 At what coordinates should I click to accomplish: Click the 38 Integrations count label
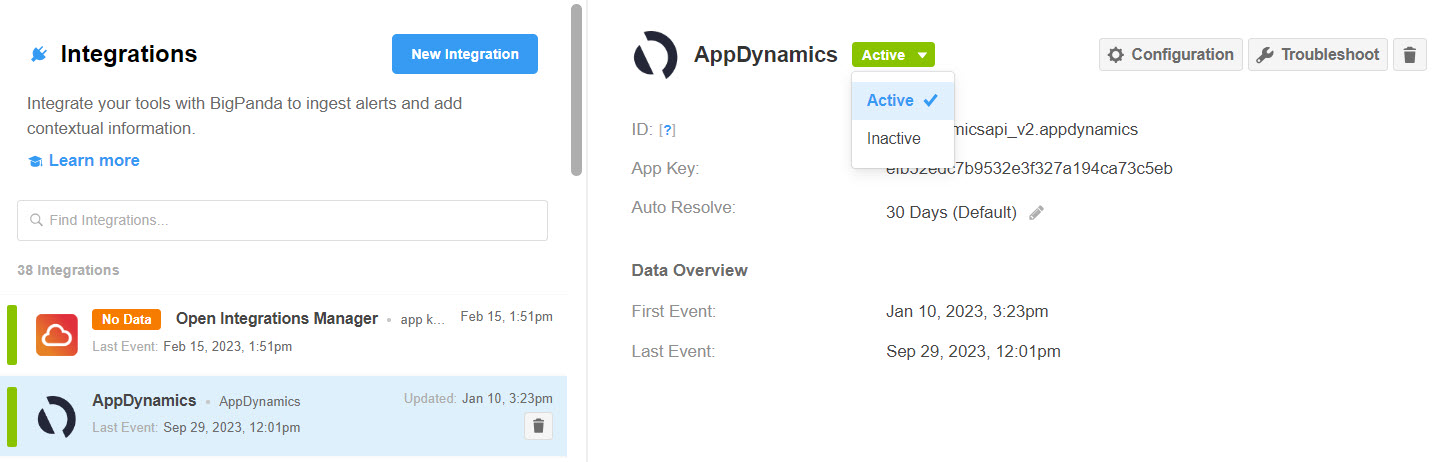pyautogui.click(x=68, y=270)
